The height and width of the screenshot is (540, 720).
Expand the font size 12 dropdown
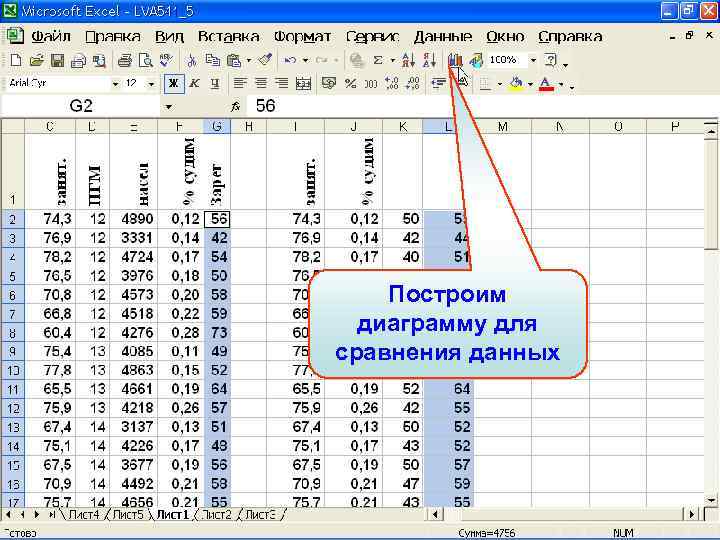pyautogui.click(x=151, y=84)
